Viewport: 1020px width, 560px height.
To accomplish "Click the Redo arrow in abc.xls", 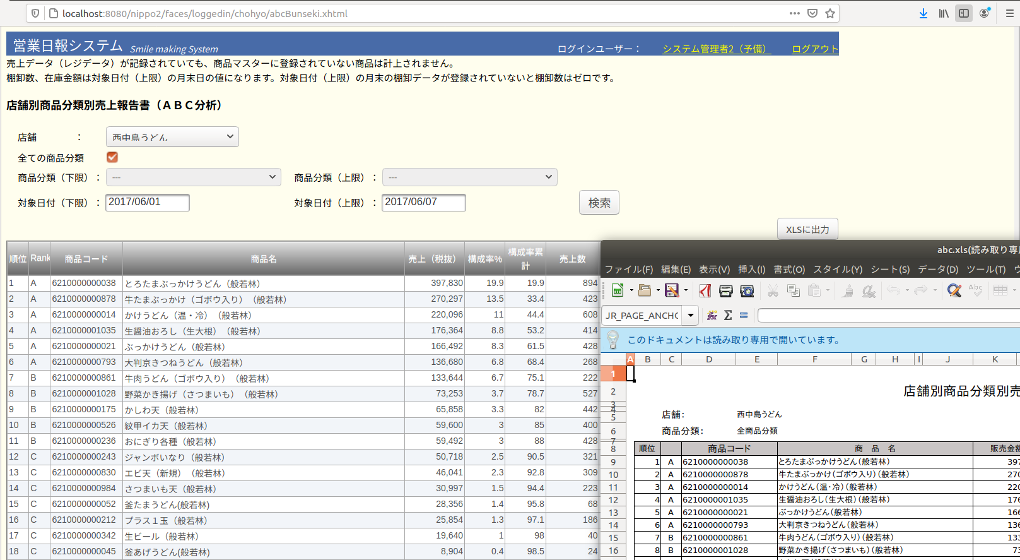I will [920, 291].
